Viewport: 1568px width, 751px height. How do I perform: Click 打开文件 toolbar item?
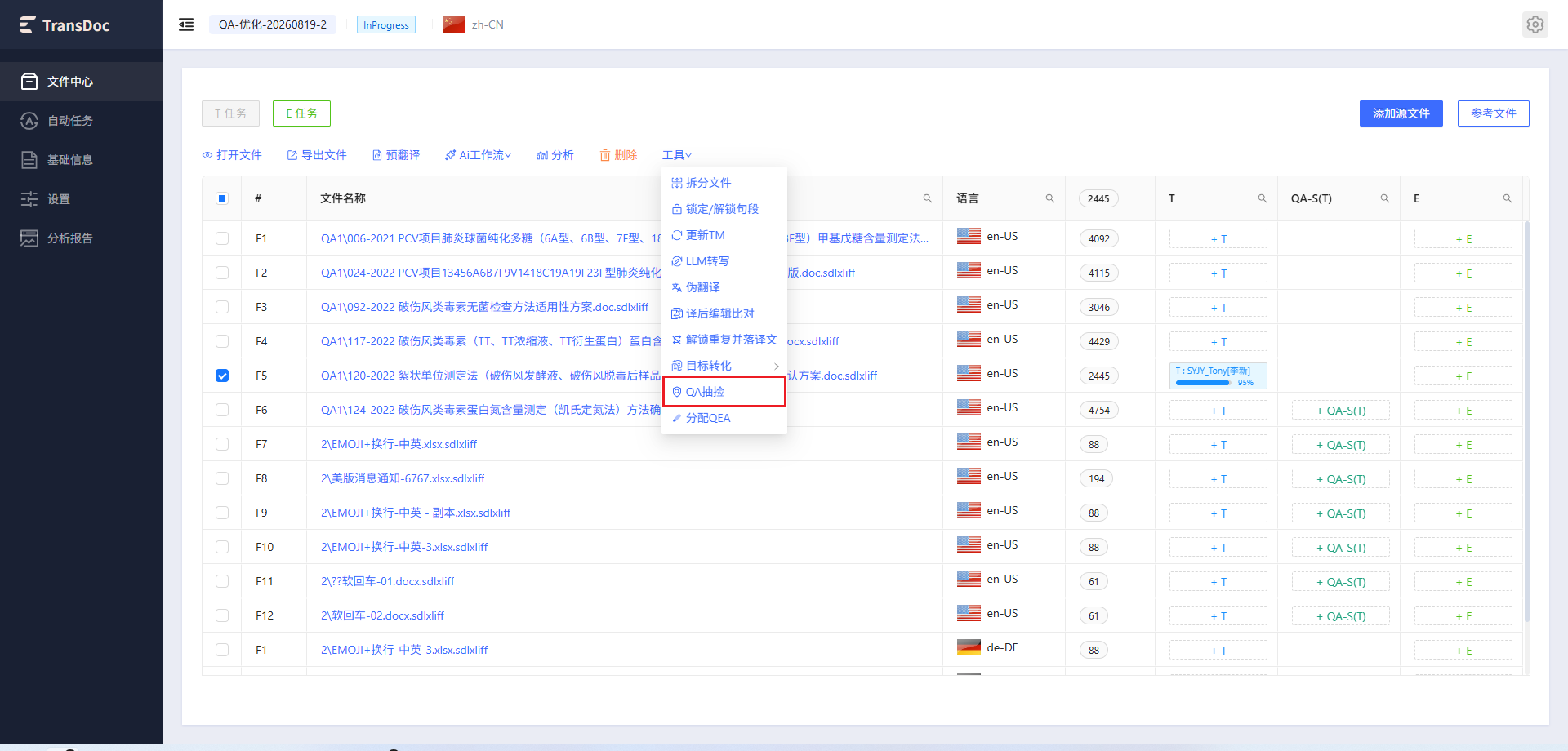[x=232, y=155]
